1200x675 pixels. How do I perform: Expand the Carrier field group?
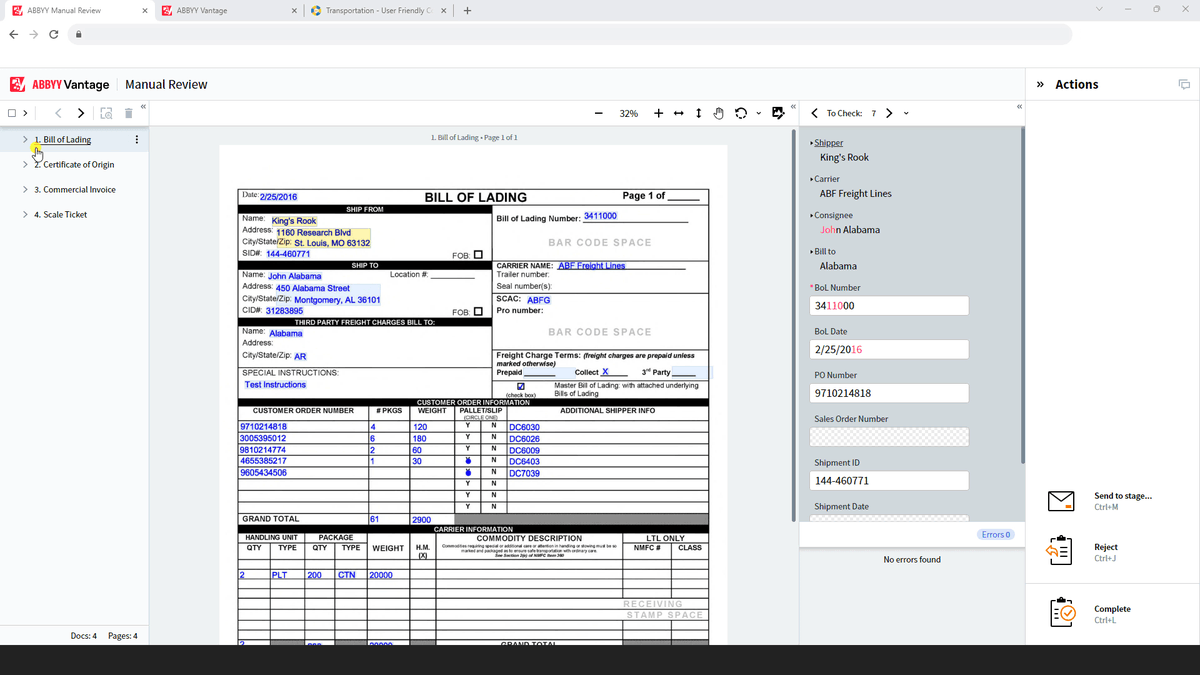tap(811, 179)
